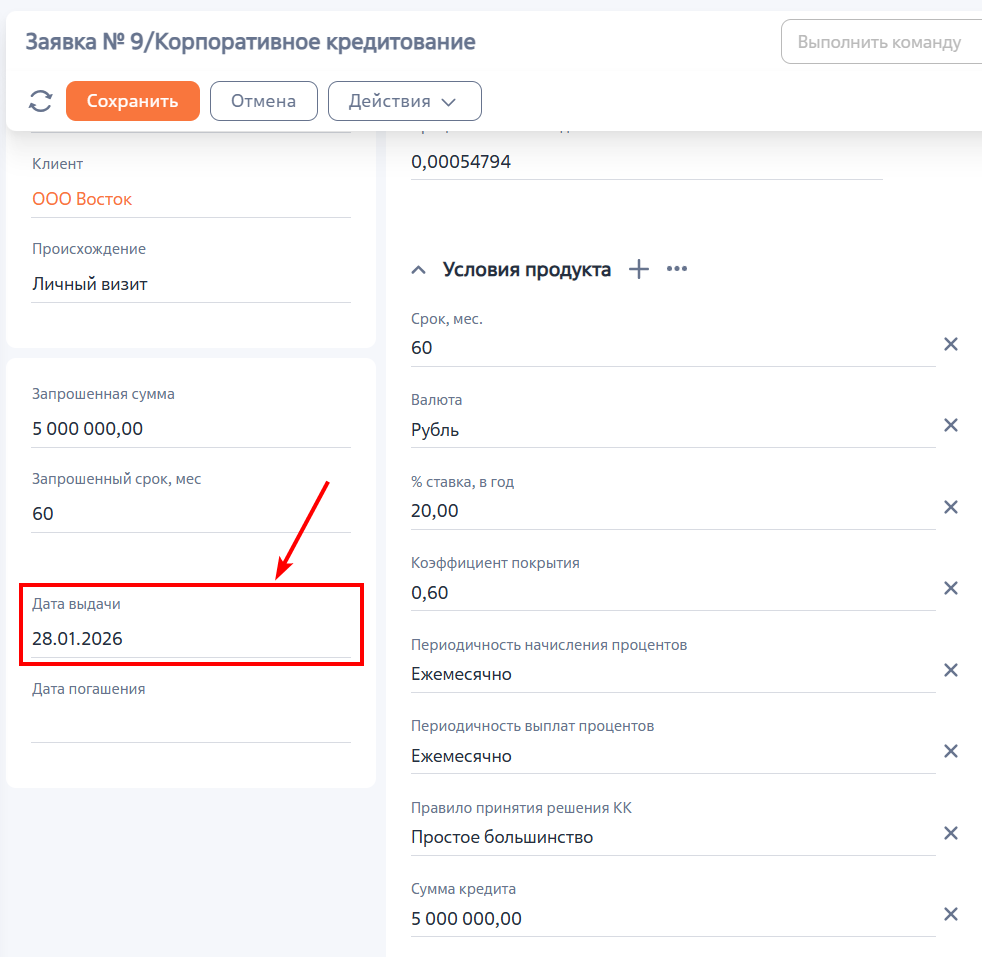Remove the Валюта condition
982x957 pixels.
point(951,425)
